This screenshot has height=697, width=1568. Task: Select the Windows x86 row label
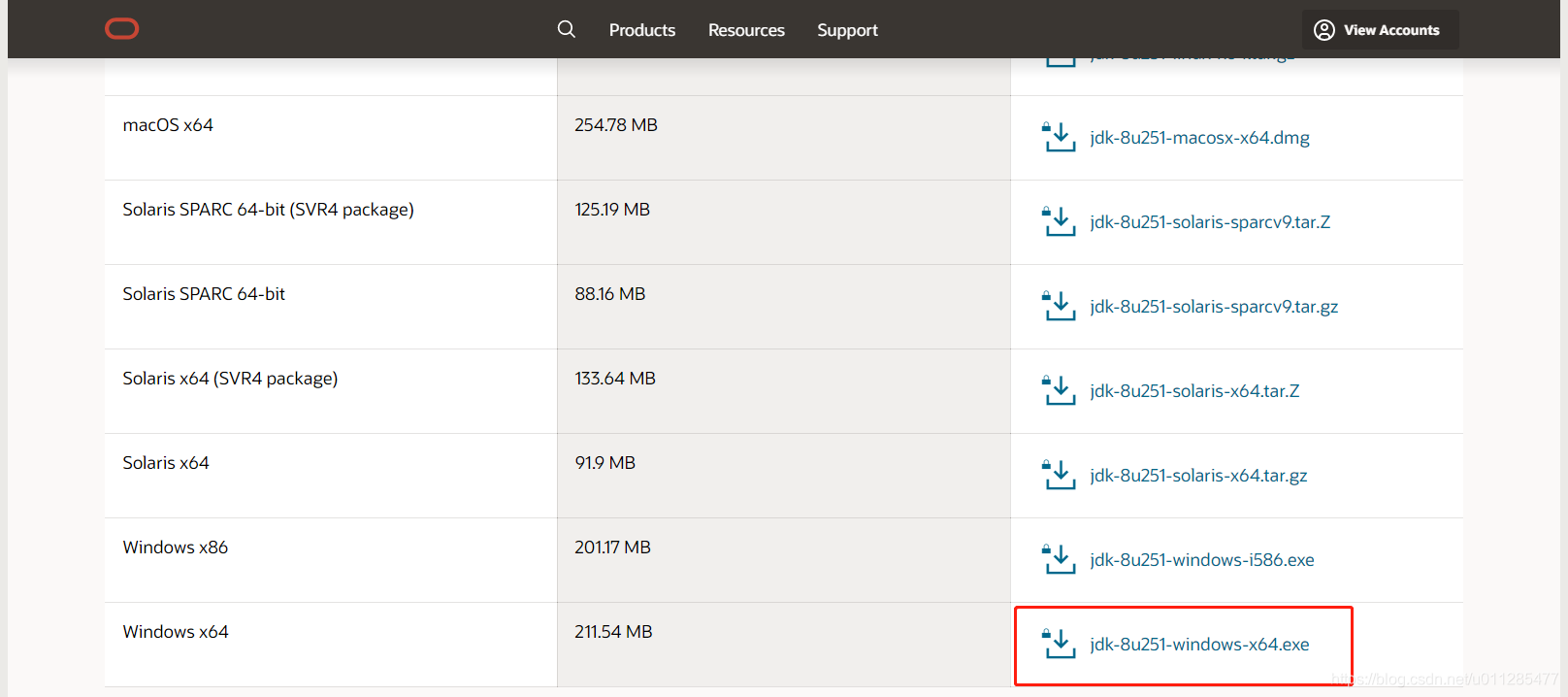point(176,548)
